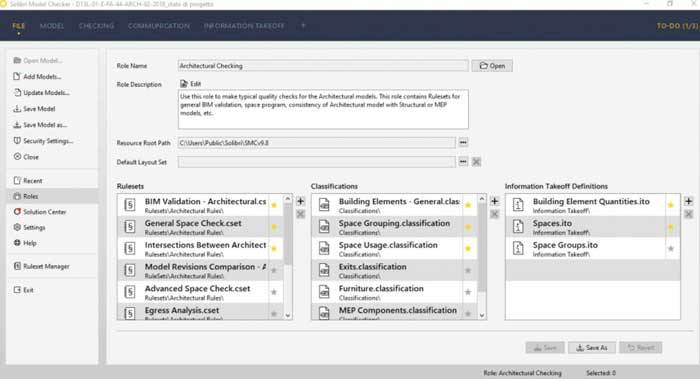Image resolution: width=700 pixels, height=379 pixels.
Task: Choose Close in the file sidebar
Action: tap(26, 157)
